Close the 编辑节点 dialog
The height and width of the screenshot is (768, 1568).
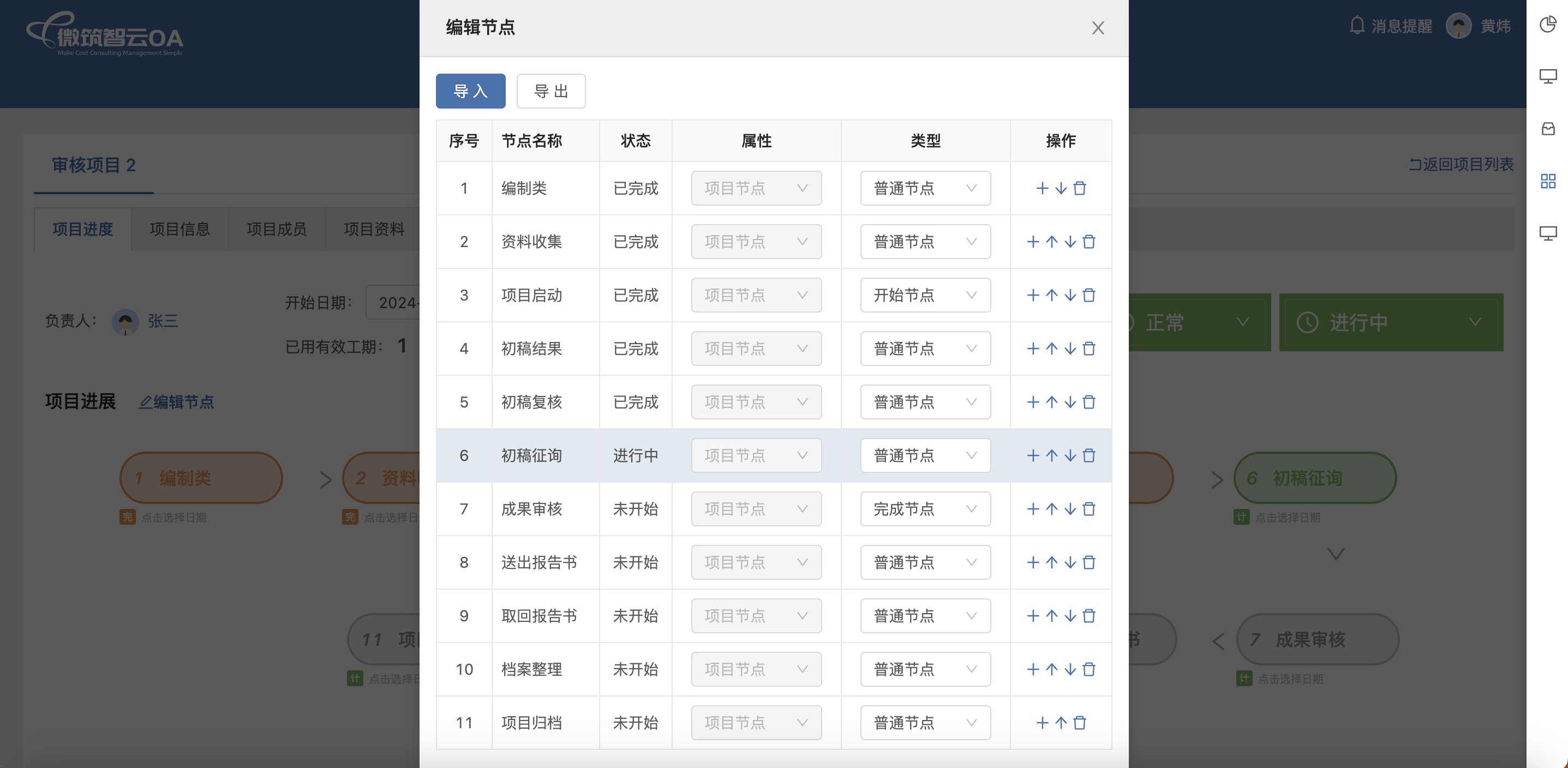point(1098,28)
